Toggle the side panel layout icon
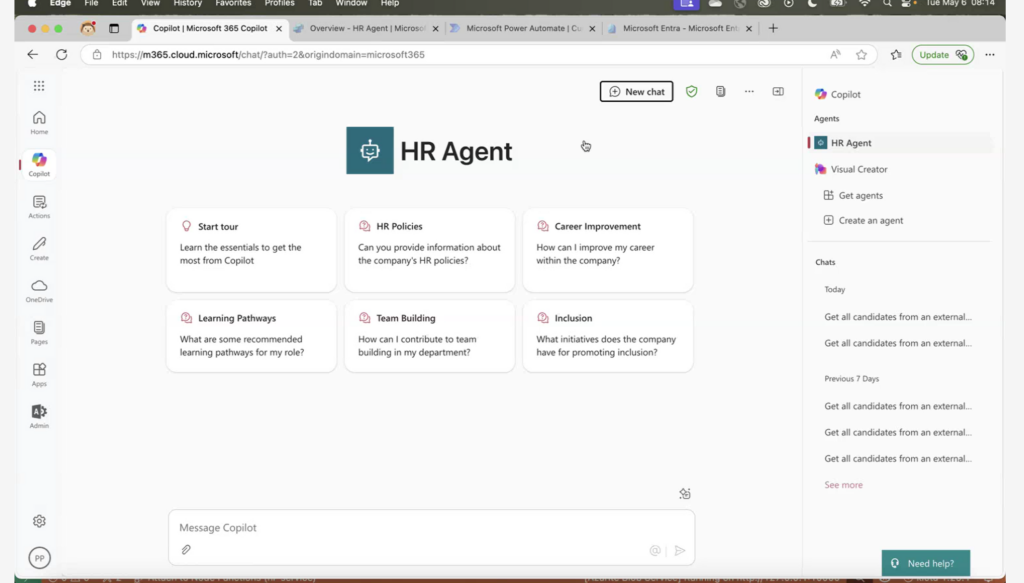The height and width of the screenshot is (583, 1024). coord(778,91)
